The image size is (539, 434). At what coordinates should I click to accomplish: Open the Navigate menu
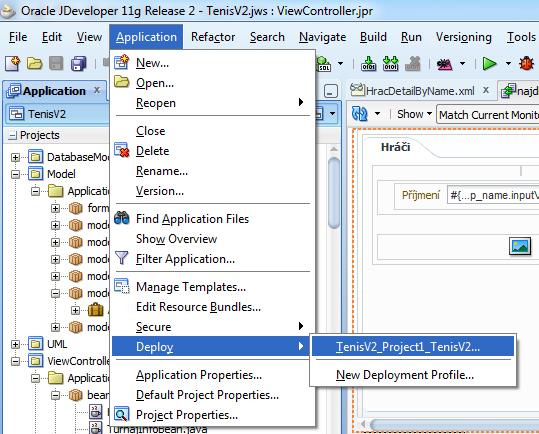click(322, 37)
